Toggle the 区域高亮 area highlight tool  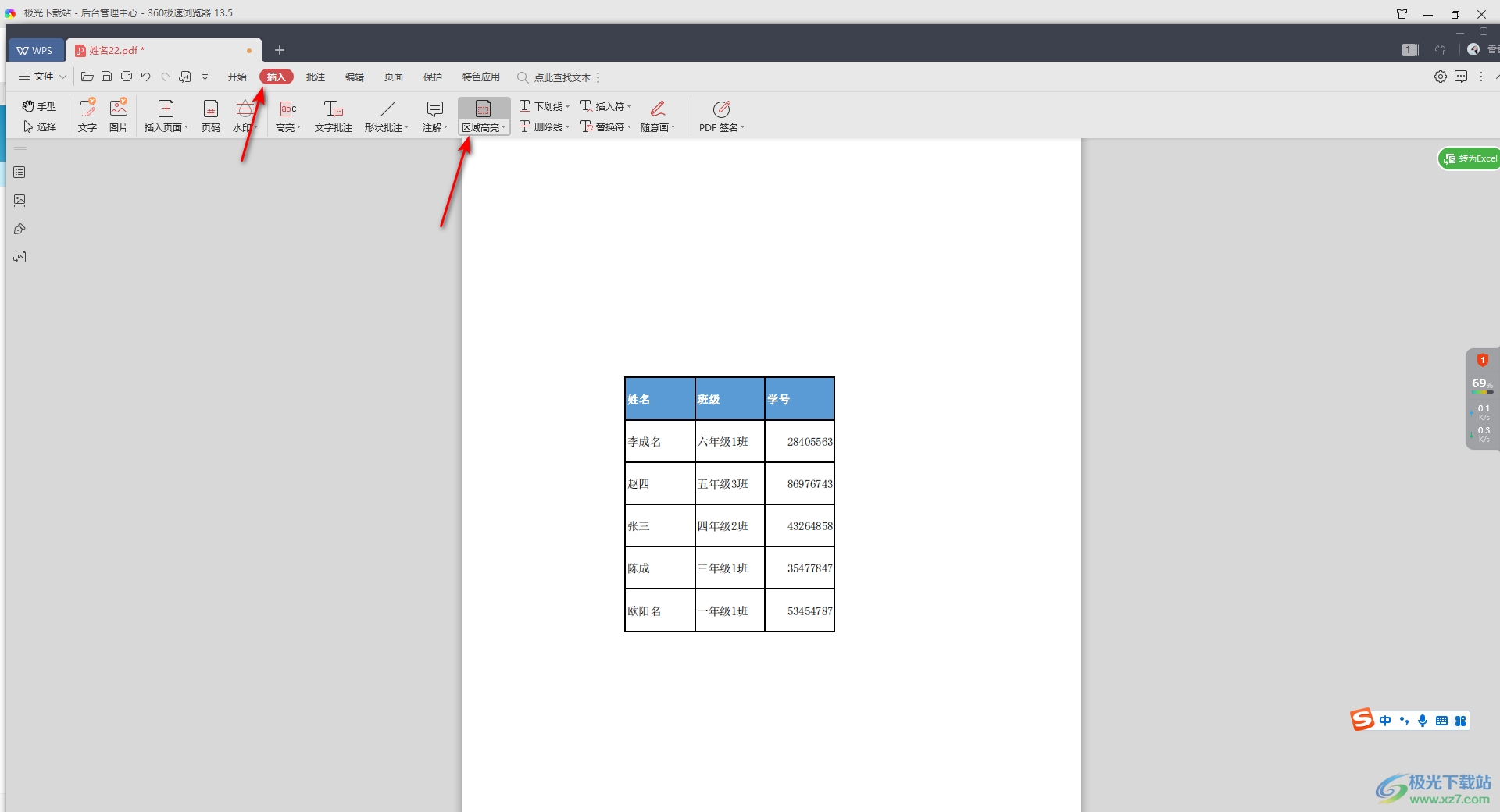tap(484, 116)
